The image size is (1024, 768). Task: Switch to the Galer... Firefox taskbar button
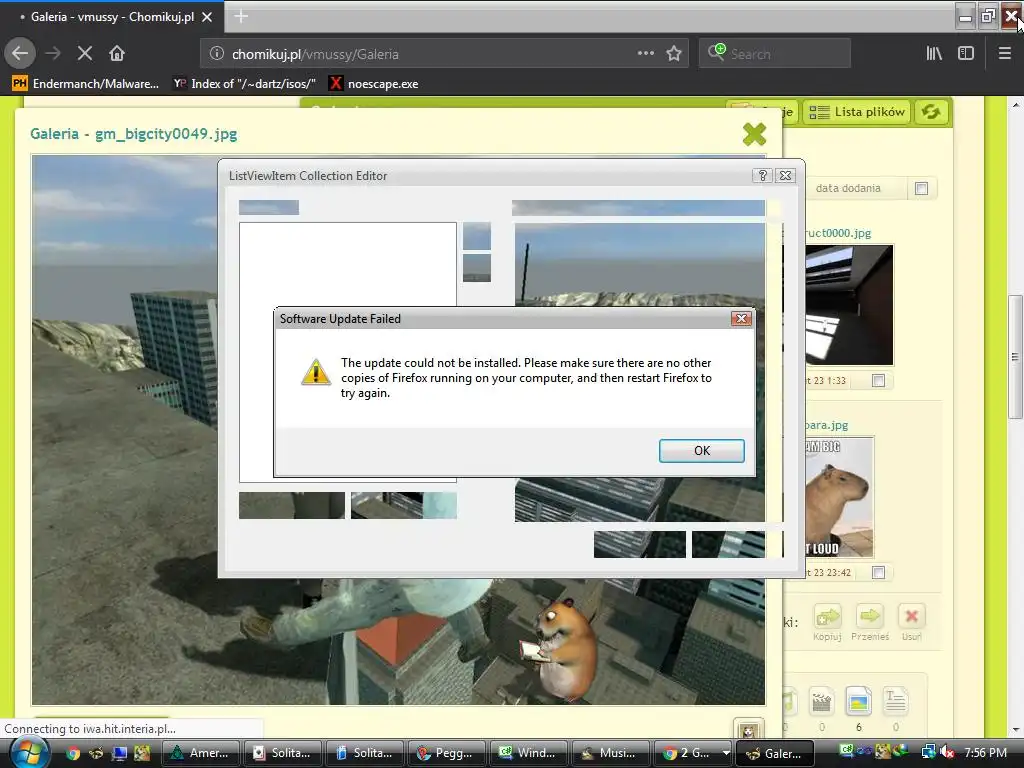tap(775, 753)
